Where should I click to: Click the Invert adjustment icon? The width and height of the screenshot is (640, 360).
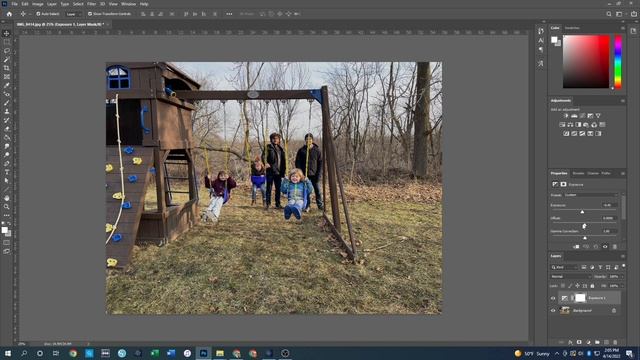point(566,133)
